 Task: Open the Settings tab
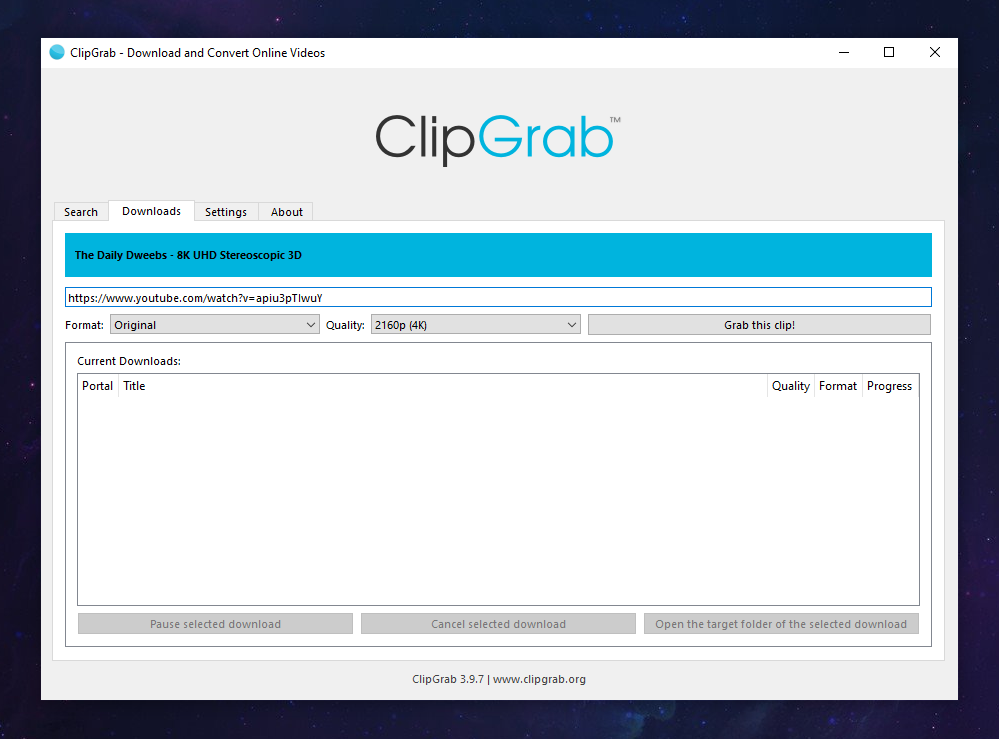pos(226,212)
